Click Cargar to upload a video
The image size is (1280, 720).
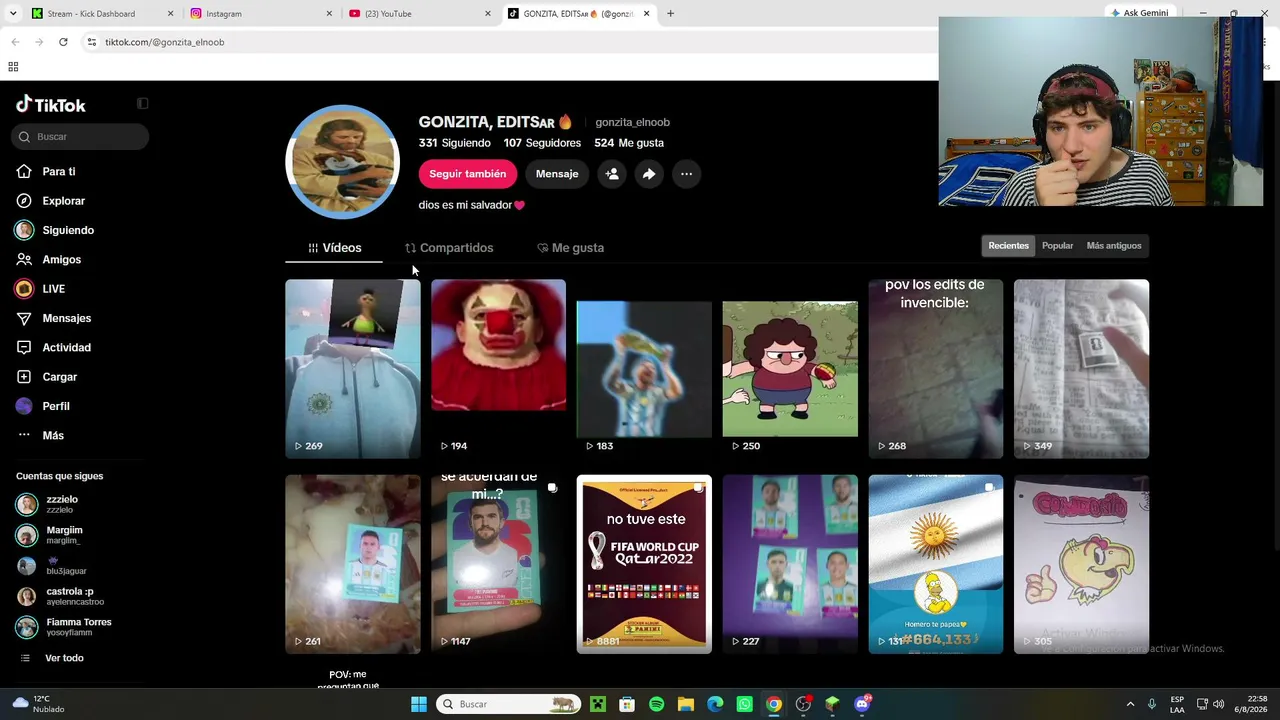coord(47,377)
